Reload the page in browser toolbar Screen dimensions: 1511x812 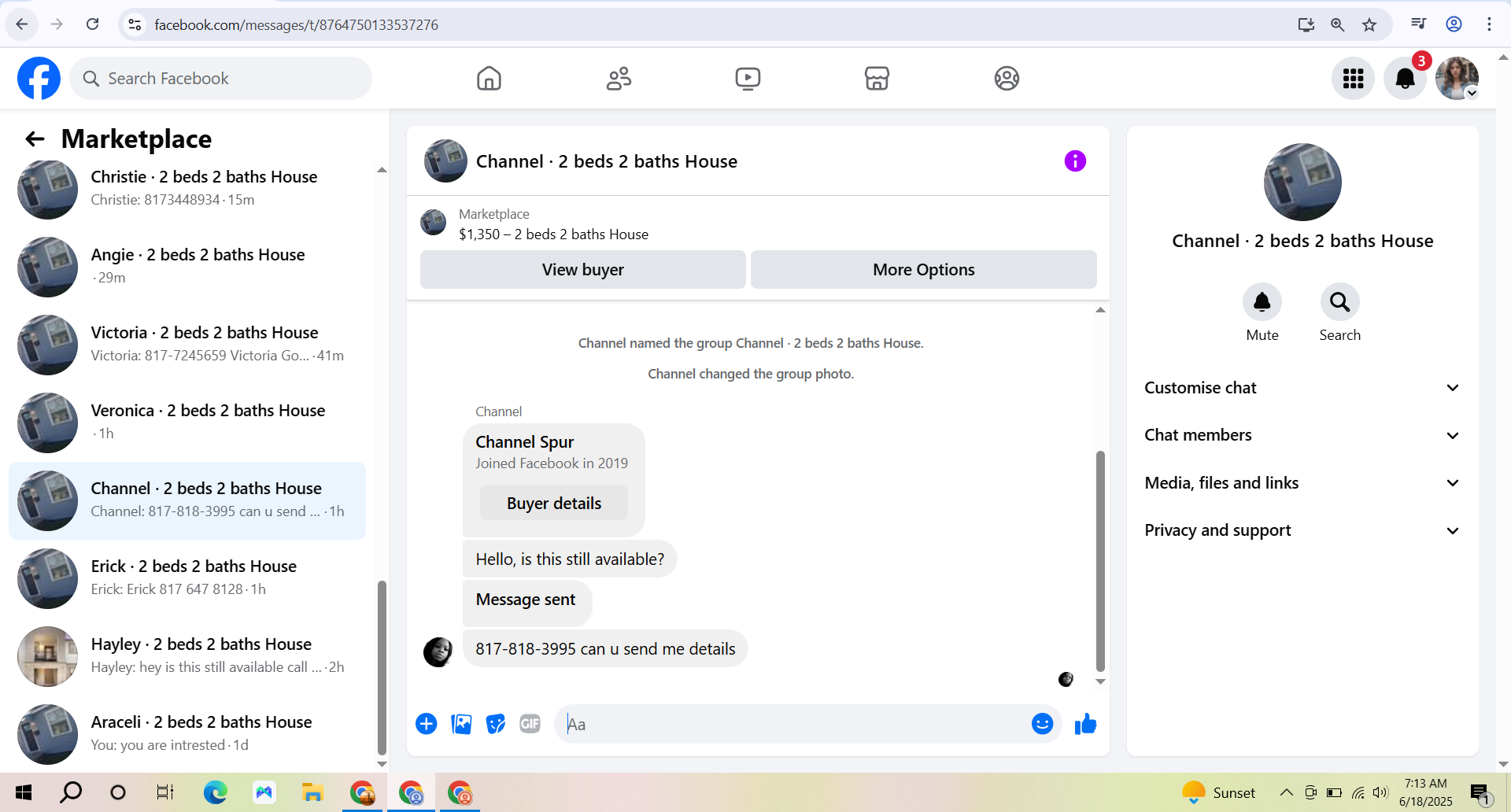(x=93, y=24)
